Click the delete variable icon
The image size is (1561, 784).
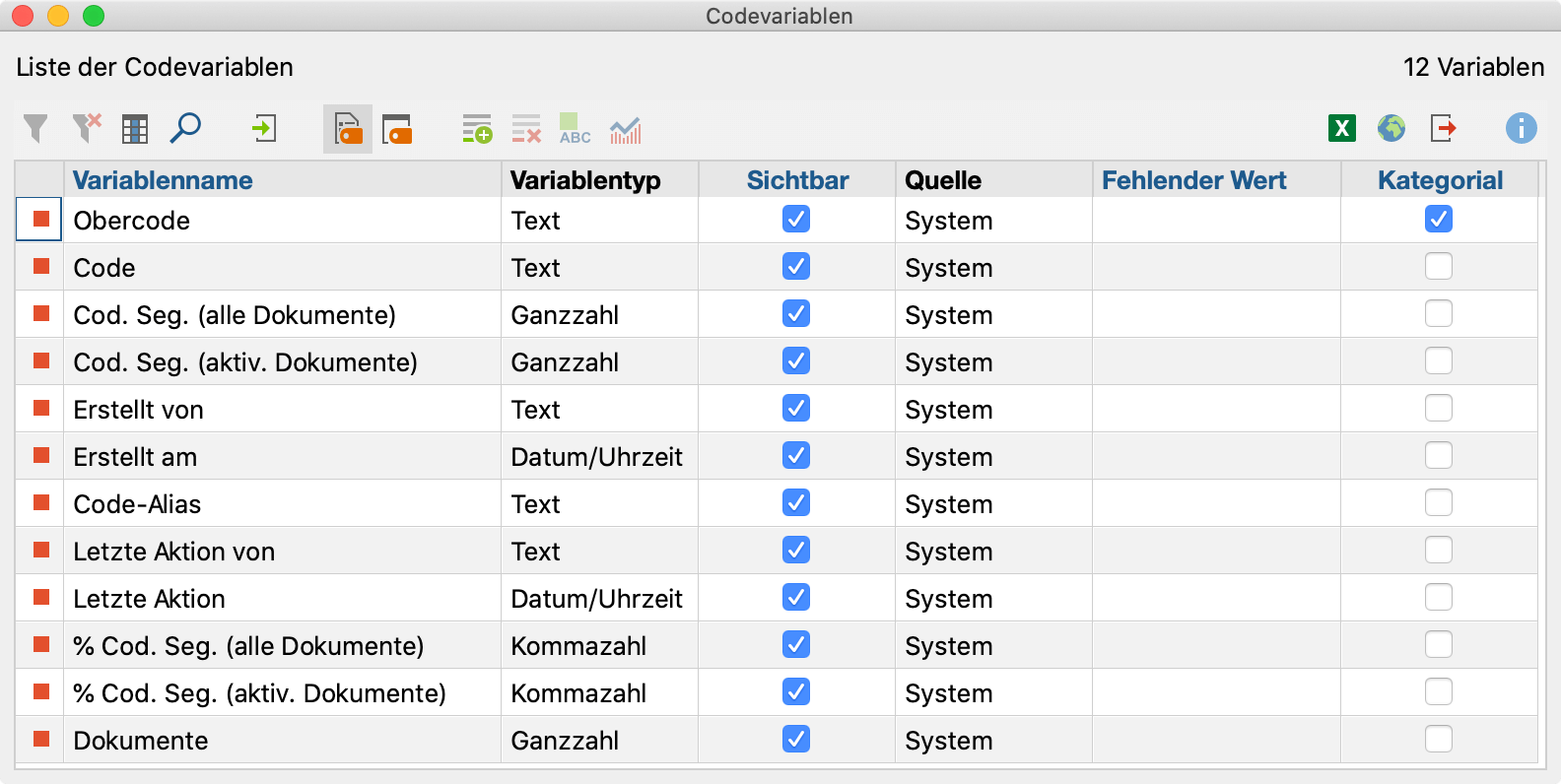click(526, 129)
